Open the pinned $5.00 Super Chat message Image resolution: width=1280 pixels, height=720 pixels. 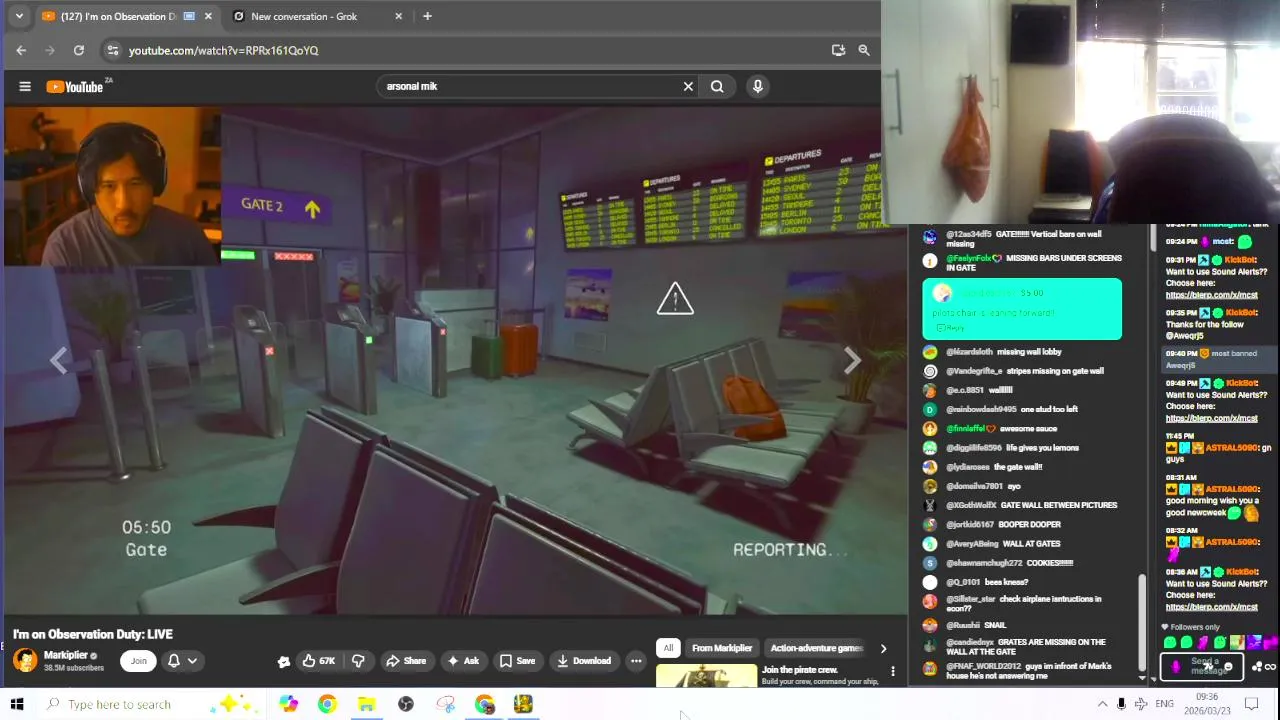point(1022,310)
